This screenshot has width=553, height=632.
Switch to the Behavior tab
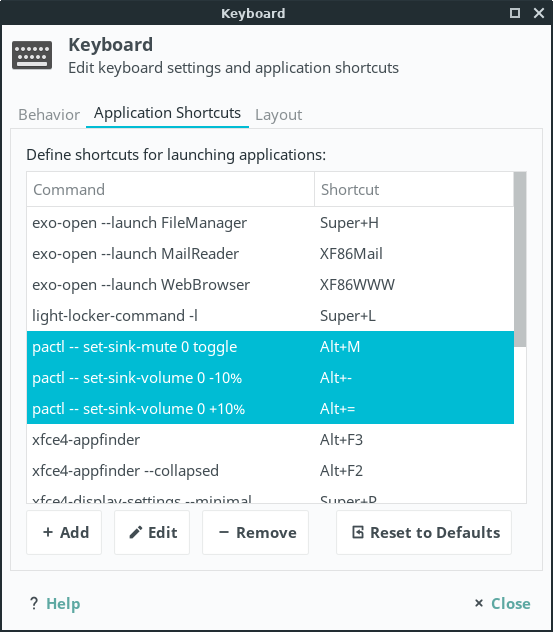[49, 115]
